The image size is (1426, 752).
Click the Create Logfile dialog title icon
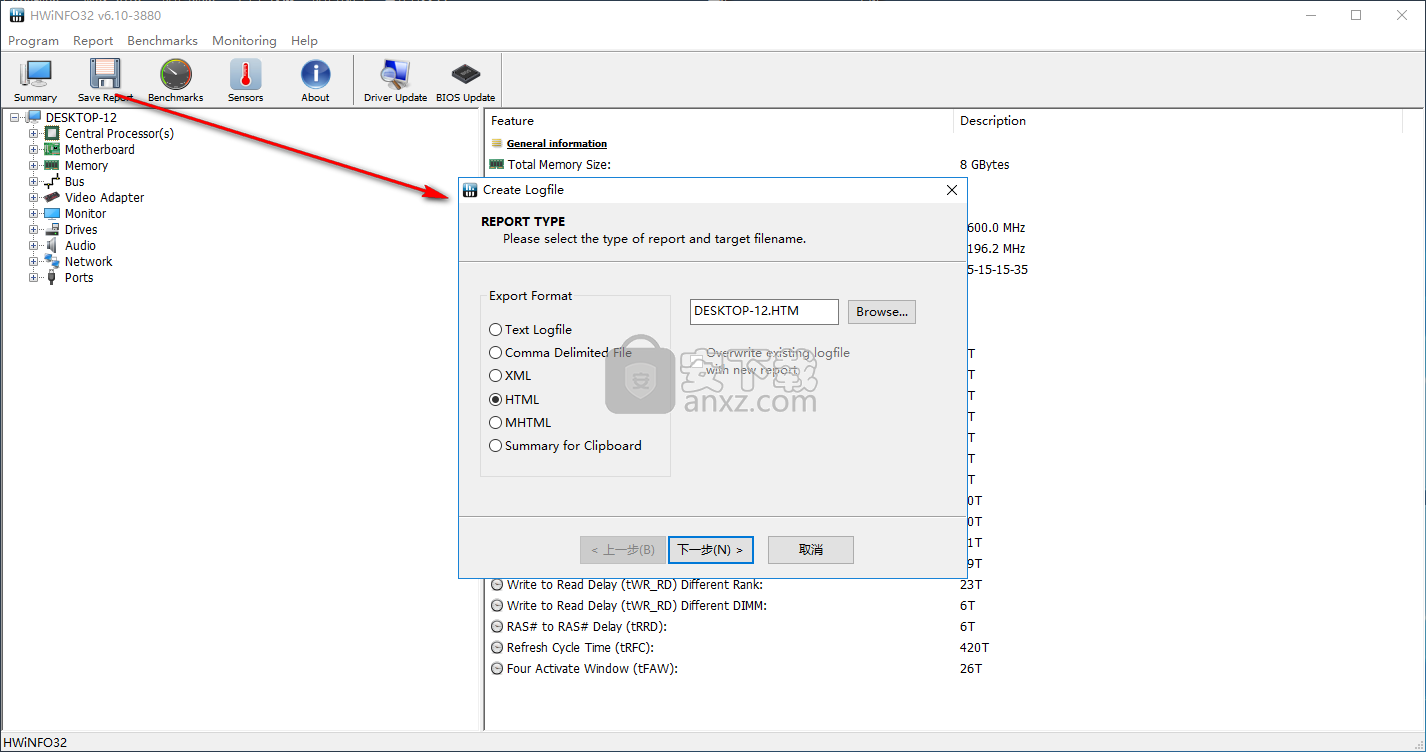pos(470,190)
